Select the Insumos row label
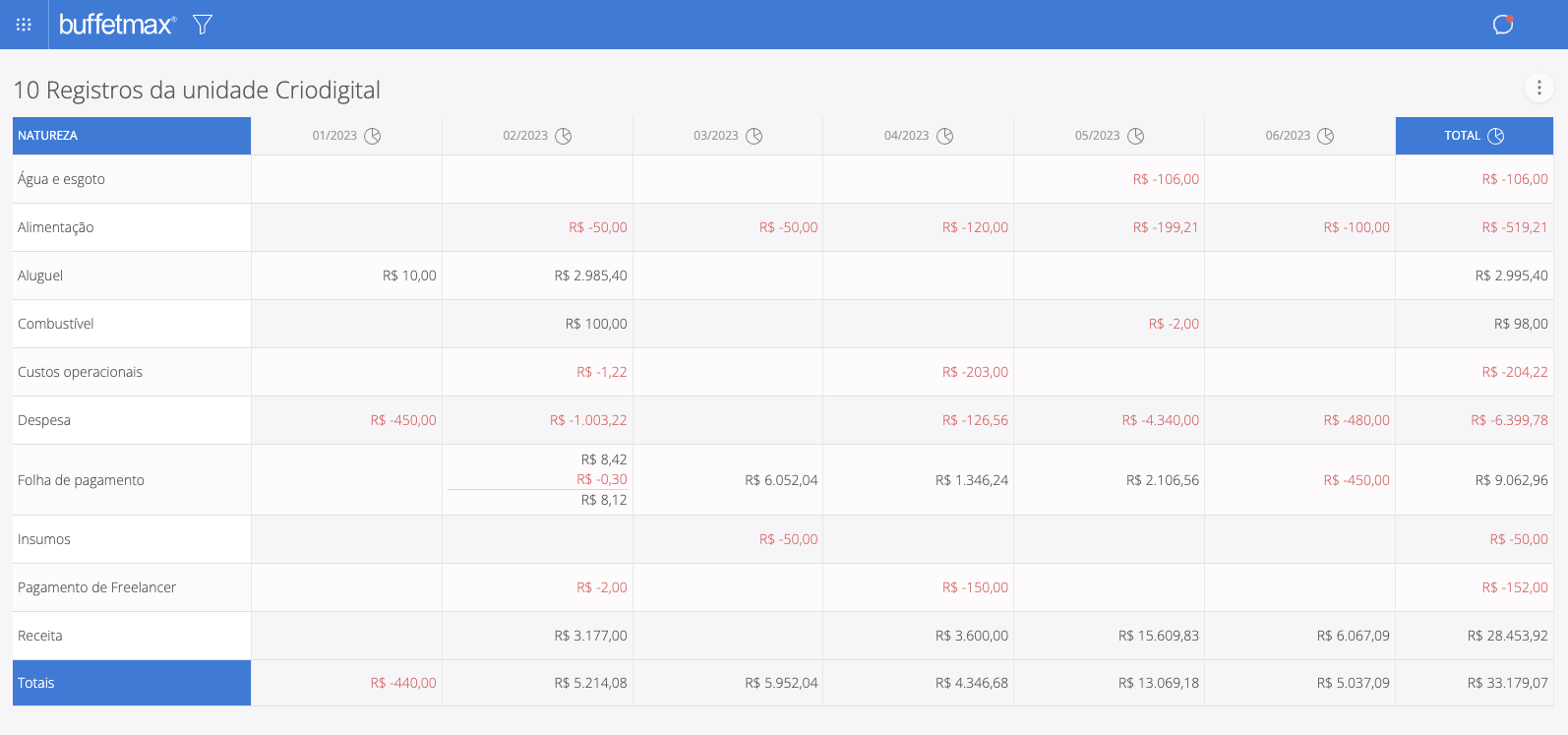Viewport: 1568px width, 735px height. [44, 539]
